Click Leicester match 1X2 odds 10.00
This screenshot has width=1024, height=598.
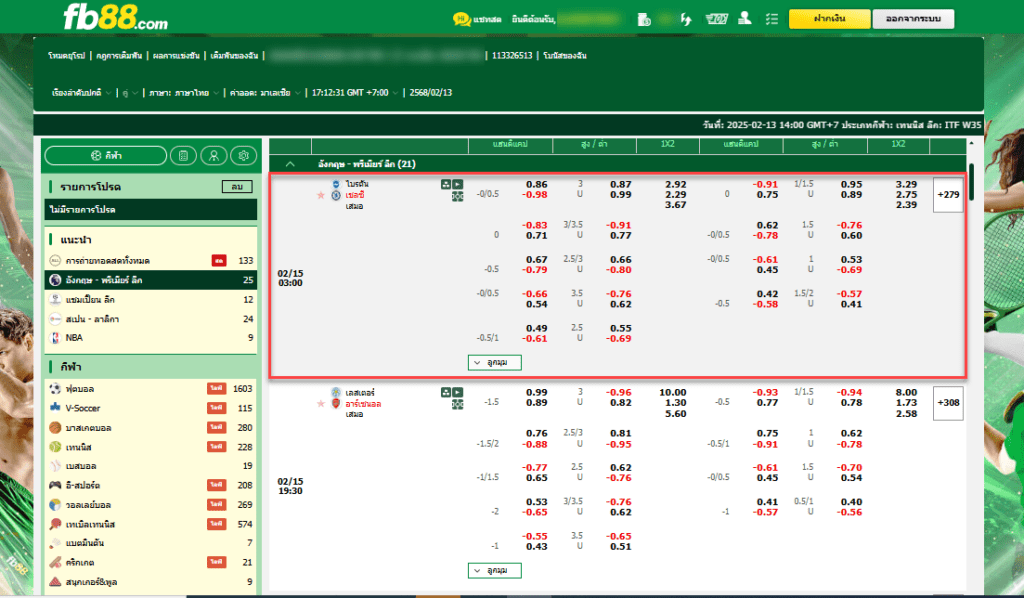pyautogui.click(x=673, y=392)
